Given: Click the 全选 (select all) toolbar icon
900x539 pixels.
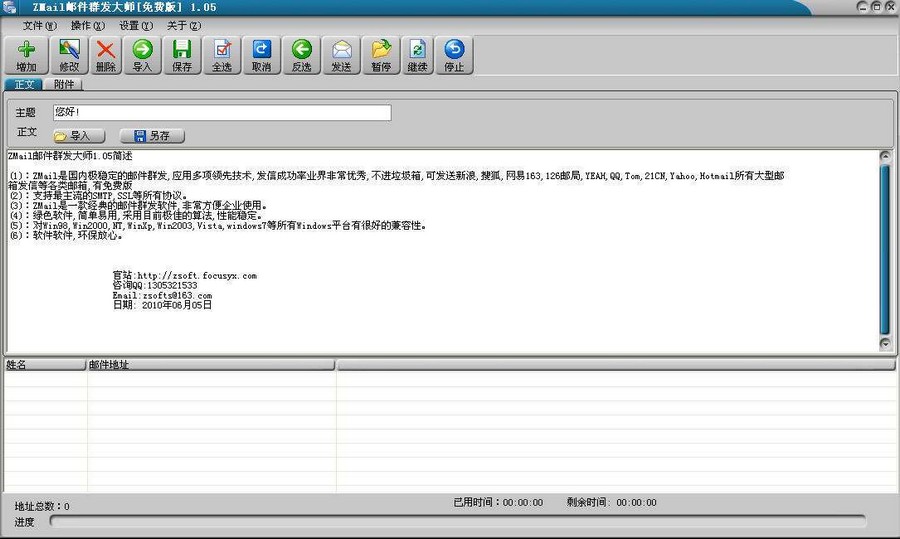Looking at the screenshot, I should point(222,55).
